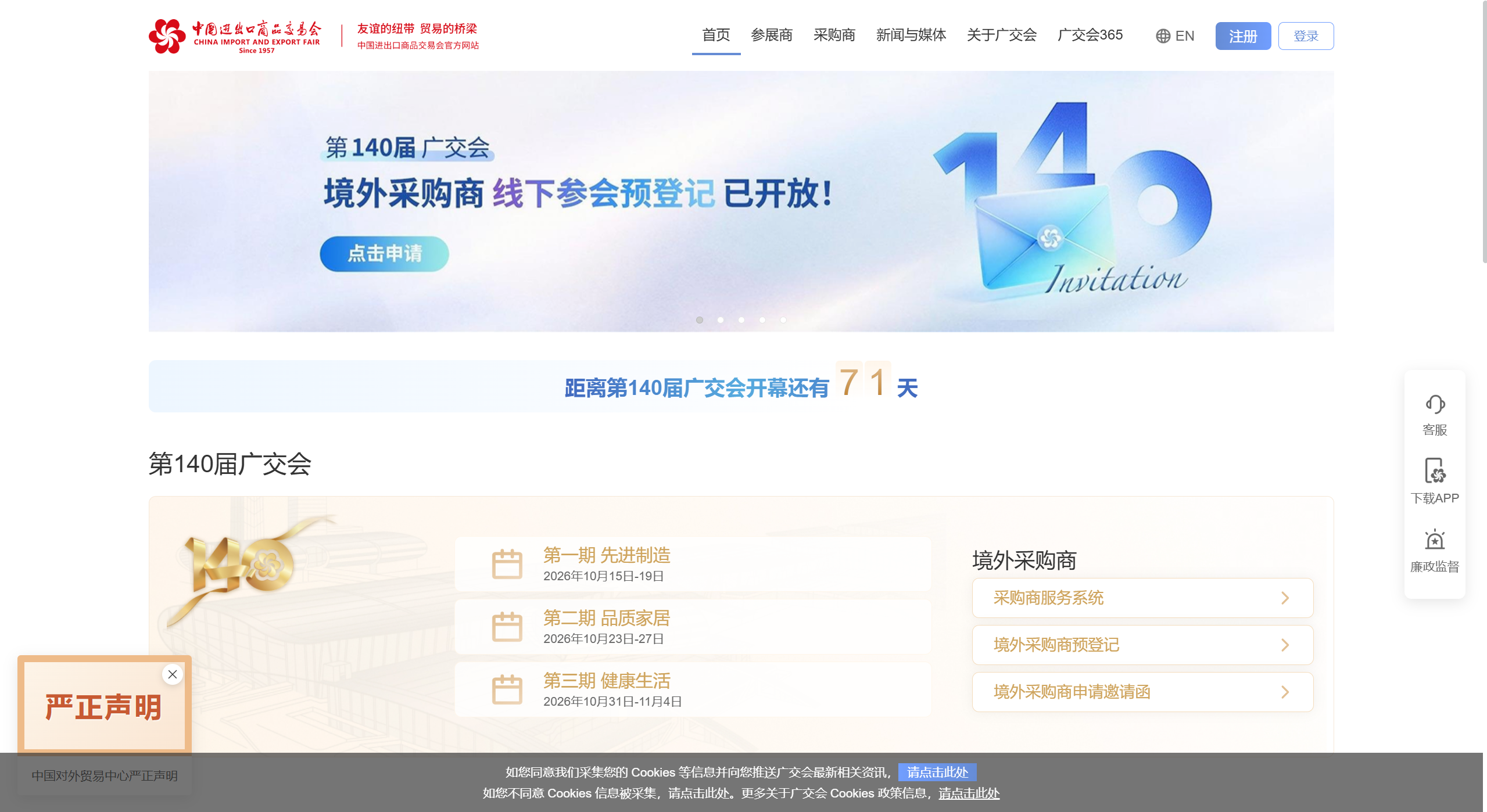Open the 广交会365 menu
1487x812 pixels.
tap(1090, 35)
